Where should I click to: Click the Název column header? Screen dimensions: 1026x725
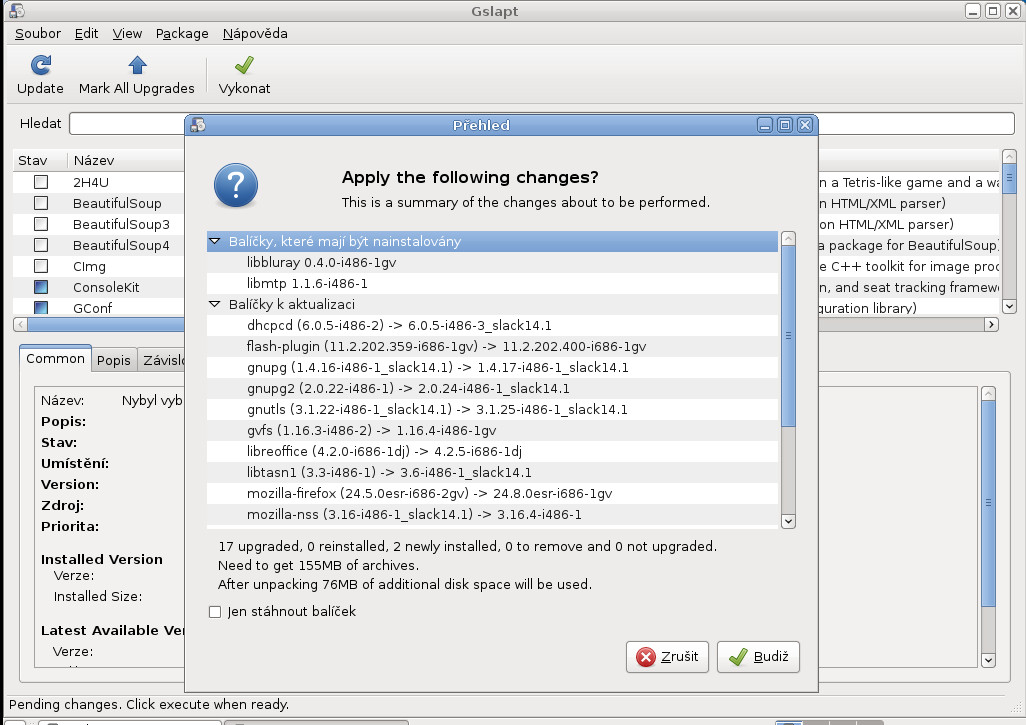point(126,160)
